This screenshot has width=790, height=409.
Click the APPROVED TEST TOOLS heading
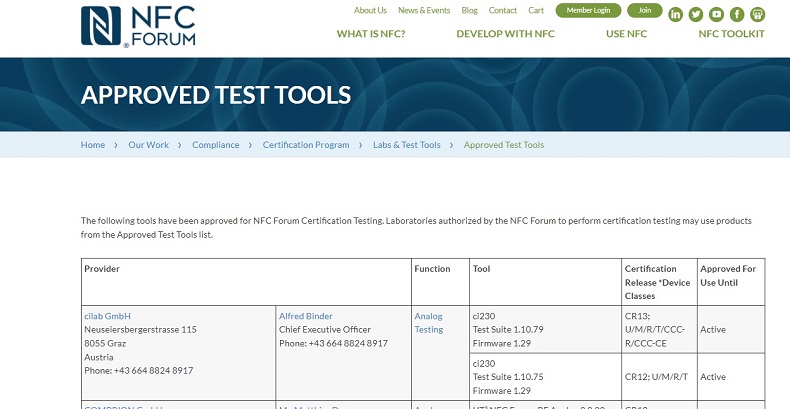[x=216, y=95]
